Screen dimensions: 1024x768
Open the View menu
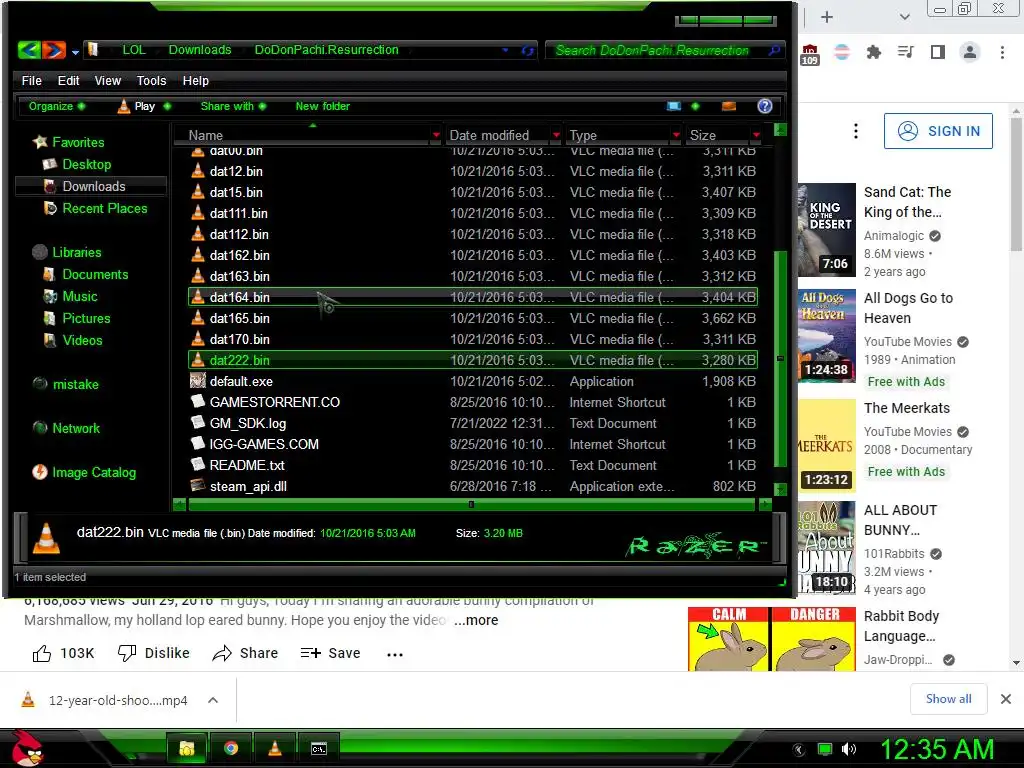[x=108, y=80]
